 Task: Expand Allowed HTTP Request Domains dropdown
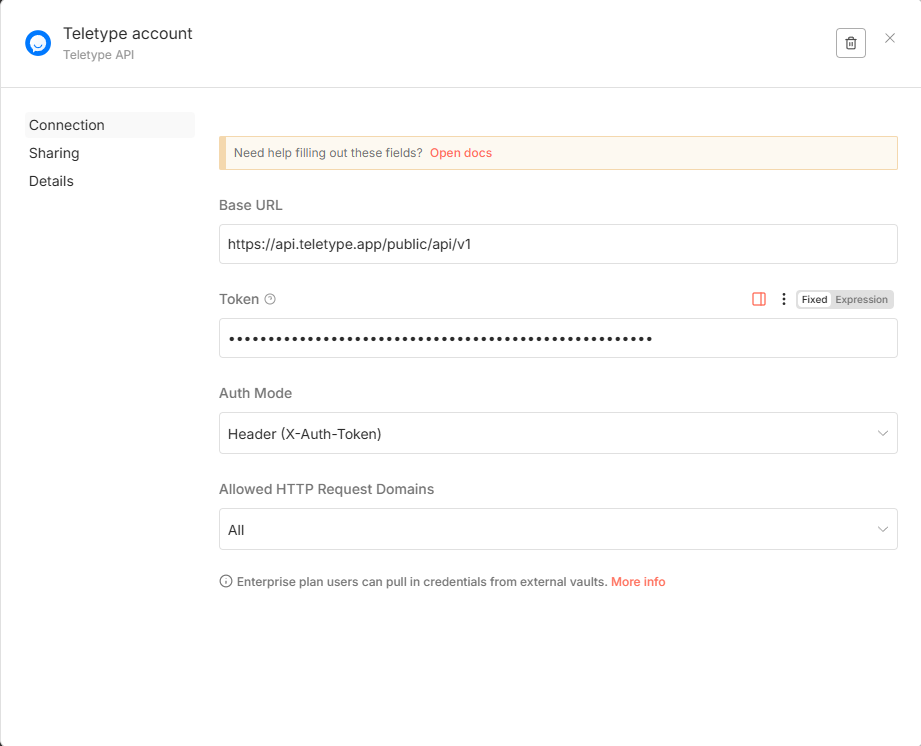558,529
